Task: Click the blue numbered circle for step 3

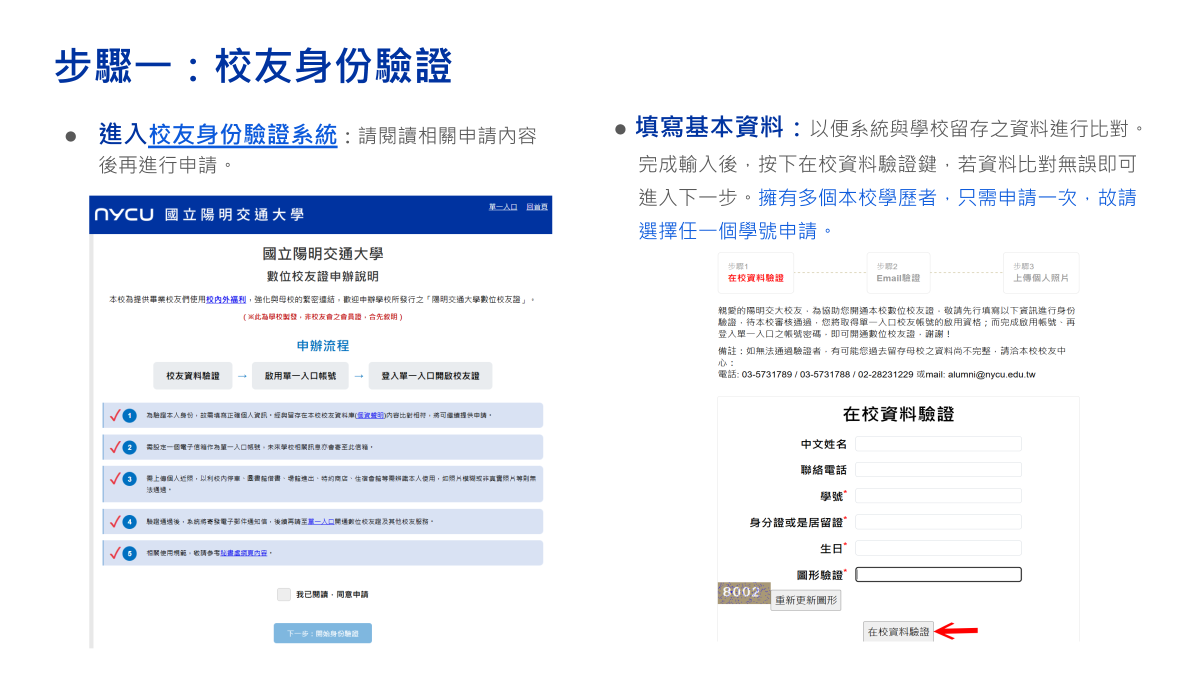Action: 129,480
